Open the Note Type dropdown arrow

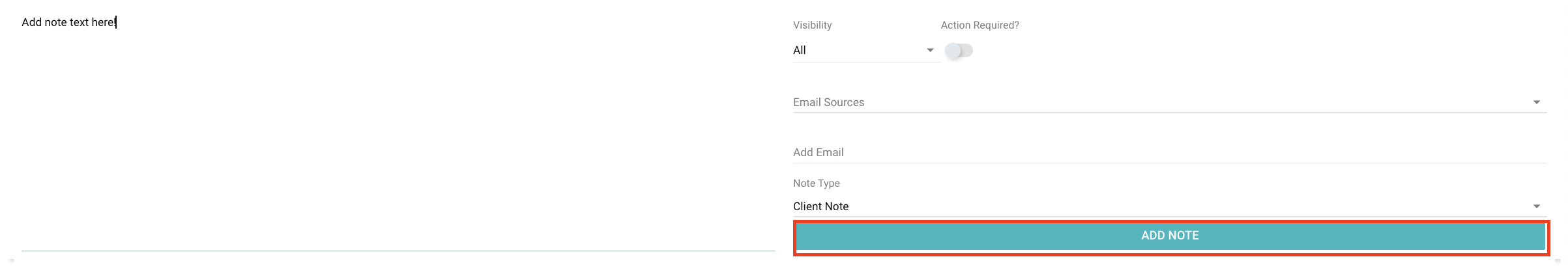click(1537, 206)
